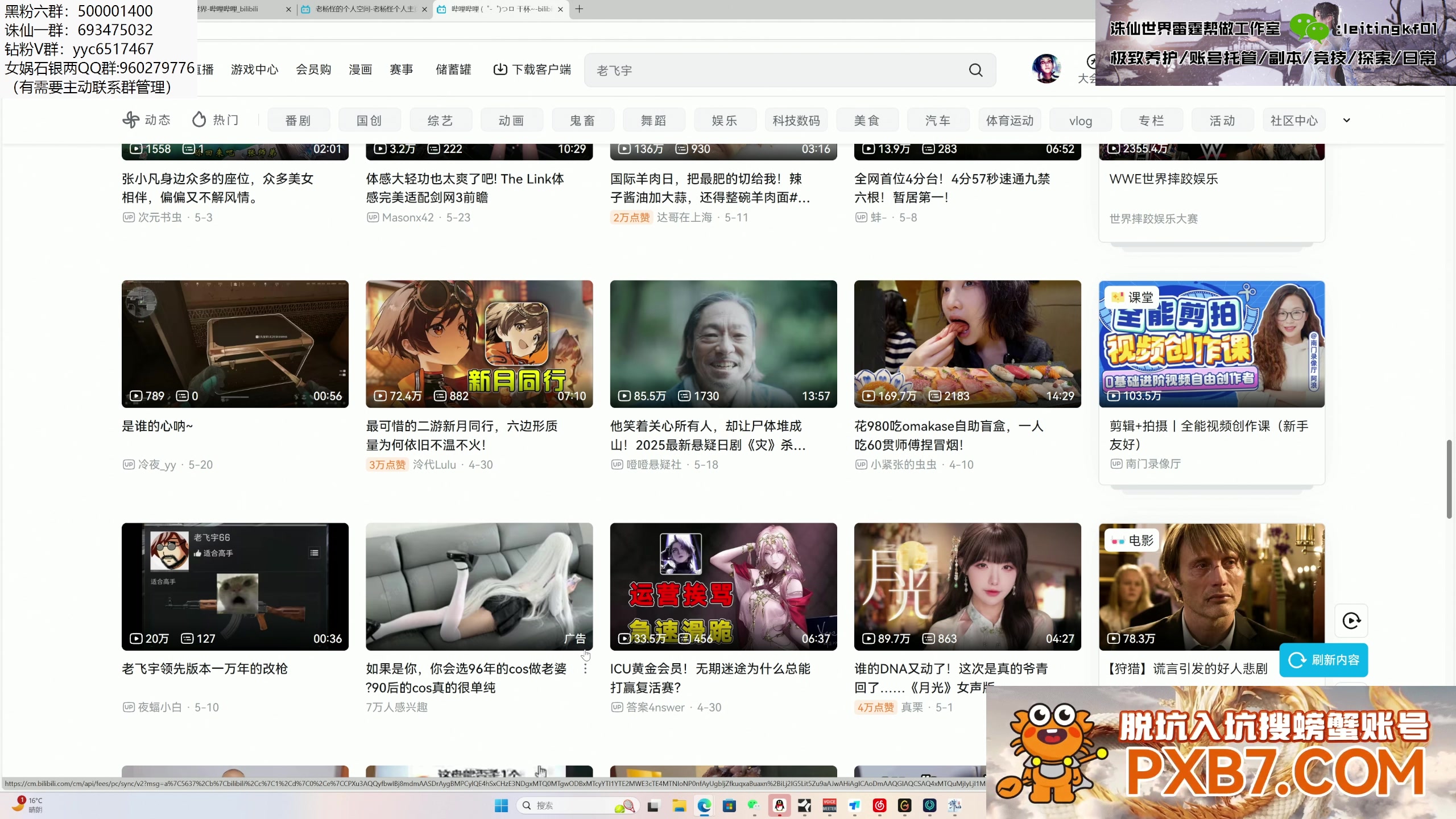Image resolution: width=1456 pixels, height=819 pixels.
Task: Open the 狩猎 movie thumbnail
Action: 1212,586
